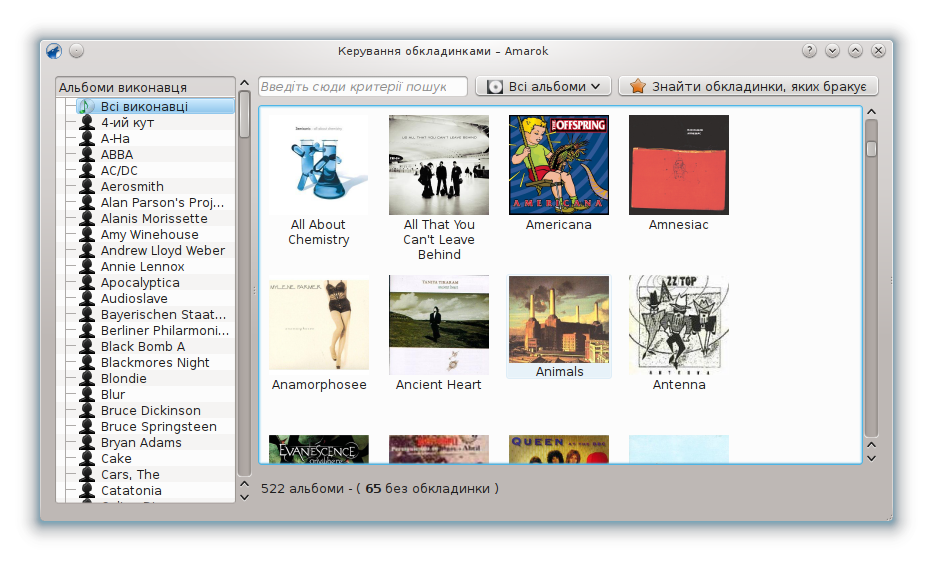The width and height of the screenshot is (933, 561).
Task: Select Bryan Adams artist
Action: click(x=141, y=443)
